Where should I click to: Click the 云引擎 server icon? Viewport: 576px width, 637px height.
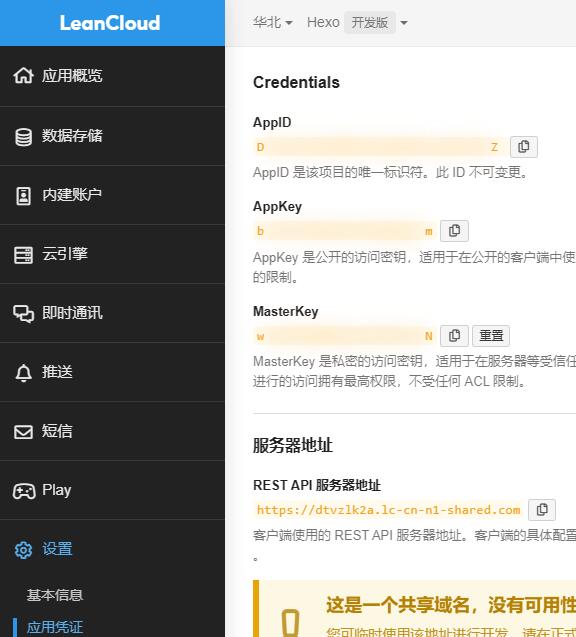[x=23, y=255]
